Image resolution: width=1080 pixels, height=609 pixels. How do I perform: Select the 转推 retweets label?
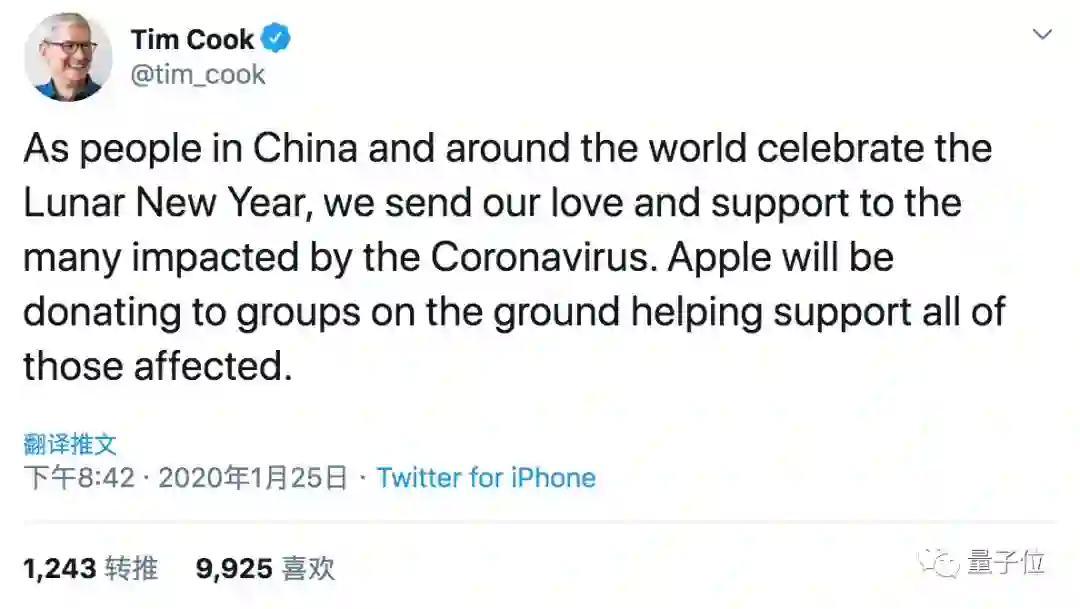tap(132, 569)
